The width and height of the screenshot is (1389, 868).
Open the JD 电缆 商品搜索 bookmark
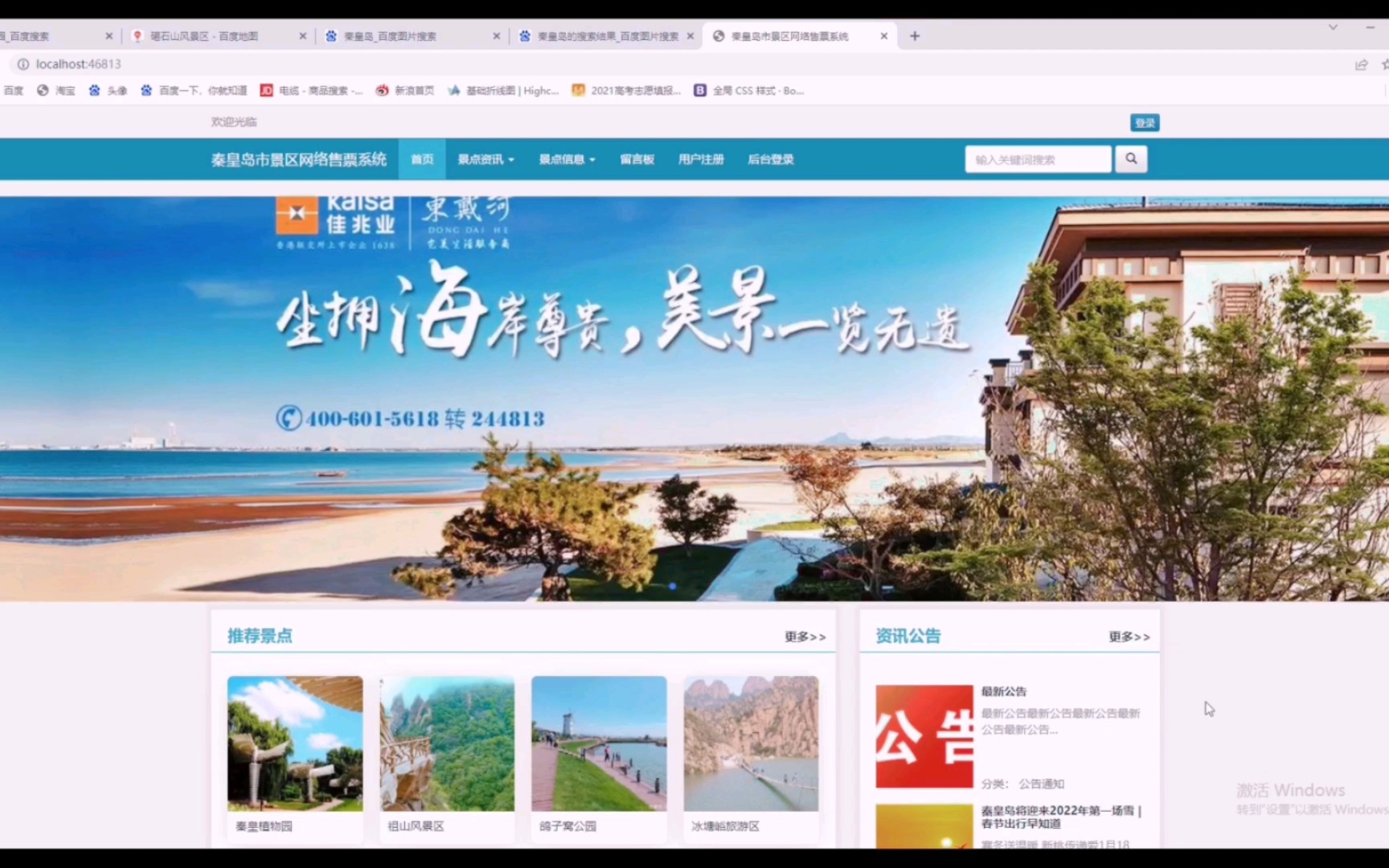pyautogui.click(x=312, y=91)
